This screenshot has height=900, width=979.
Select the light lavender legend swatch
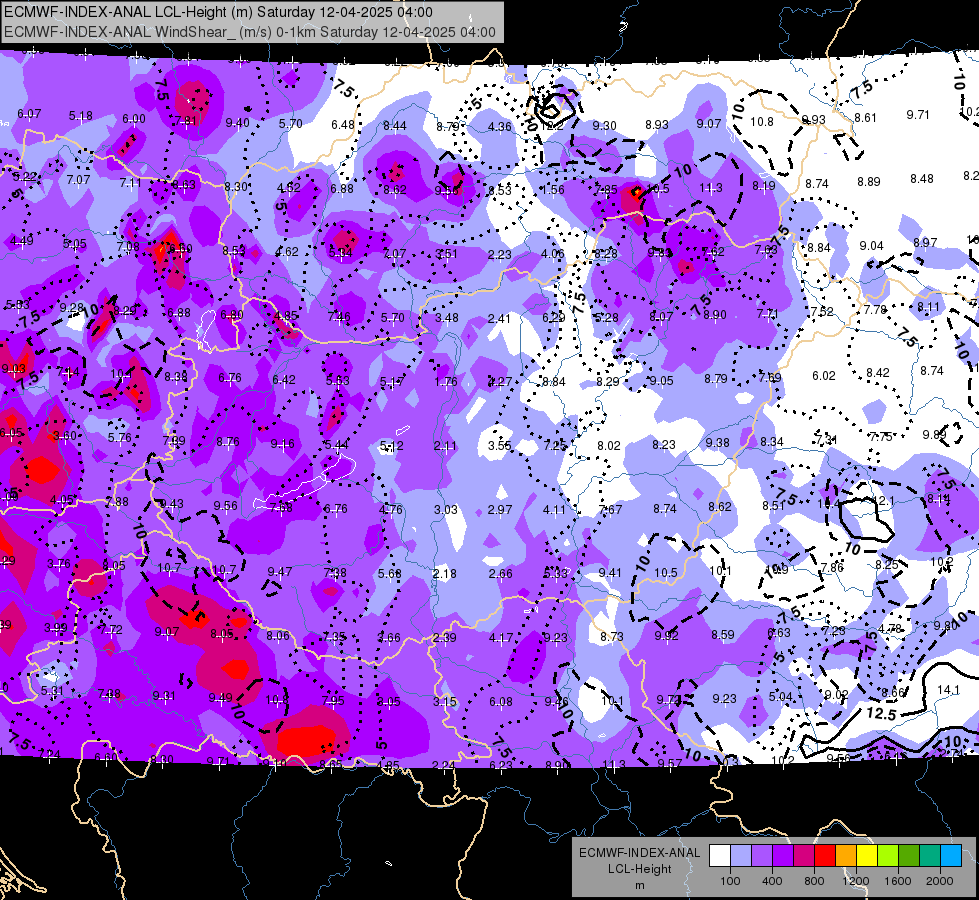pyautogui.click(x=740, y=856)
